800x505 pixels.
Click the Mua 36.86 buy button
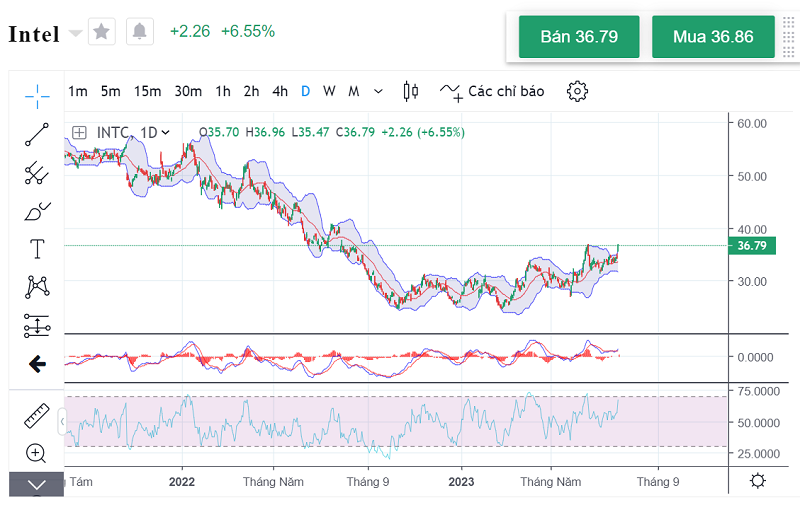[712, 37]
